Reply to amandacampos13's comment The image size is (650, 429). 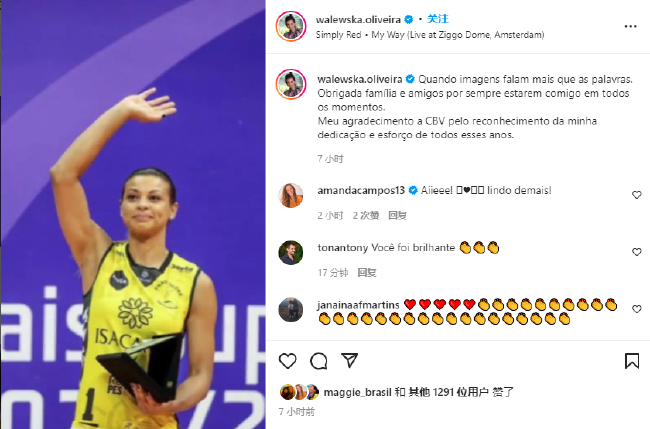pyautogui.click(x=397, y=215)
